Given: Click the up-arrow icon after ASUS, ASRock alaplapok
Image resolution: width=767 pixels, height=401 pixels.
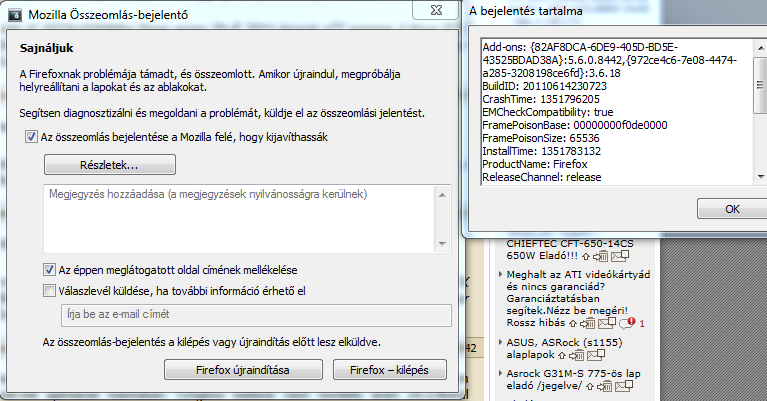Looking at the screenshot, I should (x=562, y=356).
